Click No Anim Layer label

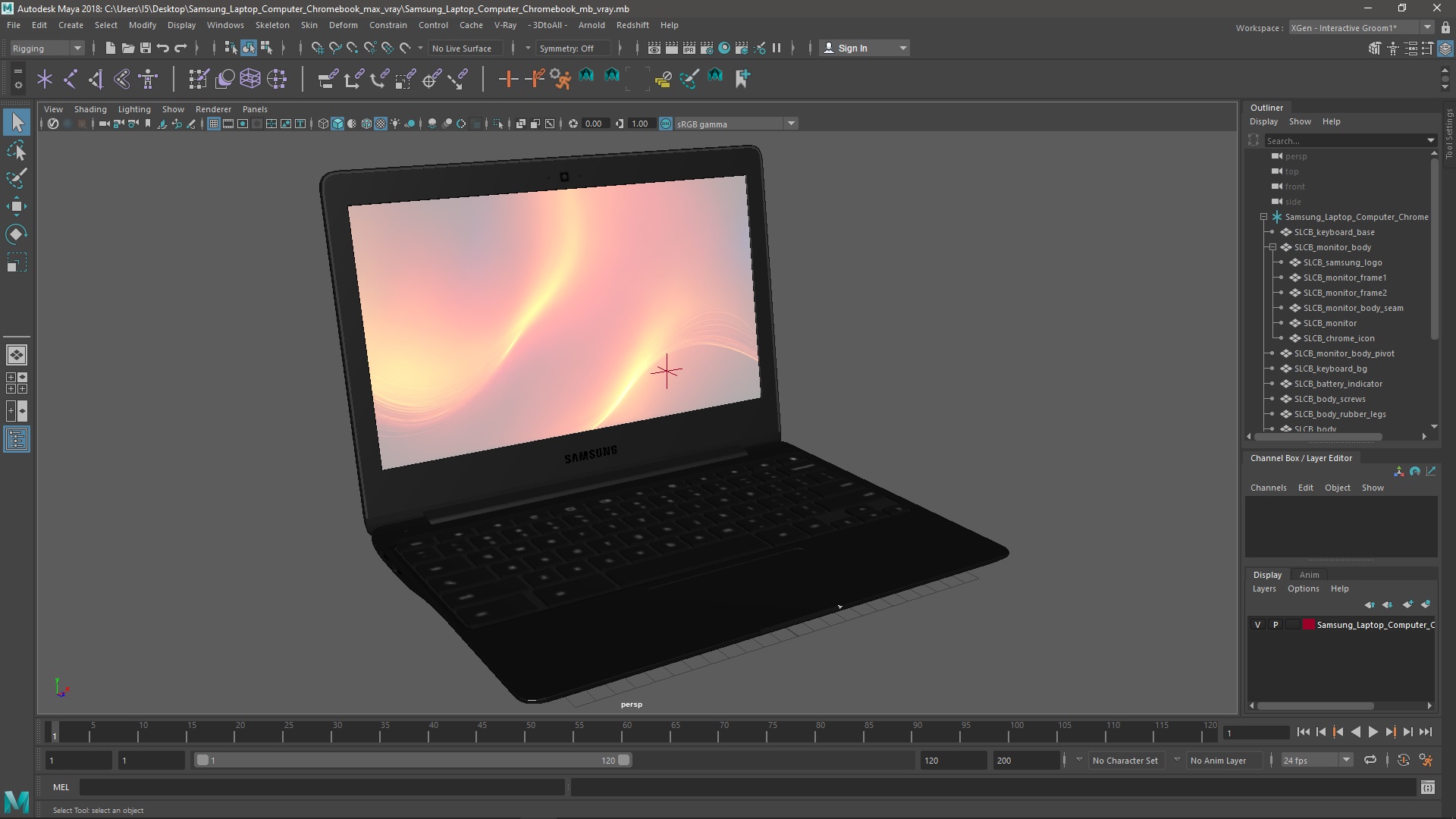click(1218, 760)
